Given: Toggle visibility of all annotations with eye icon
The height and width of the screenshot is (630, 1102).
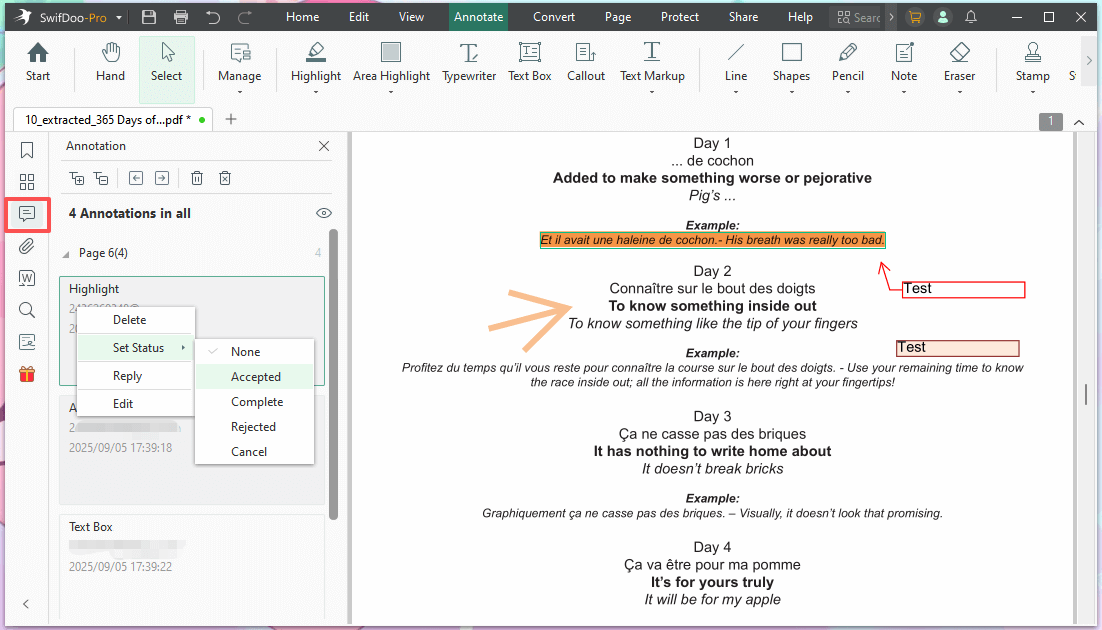Looking at the screenshot, I should (323, 212).
